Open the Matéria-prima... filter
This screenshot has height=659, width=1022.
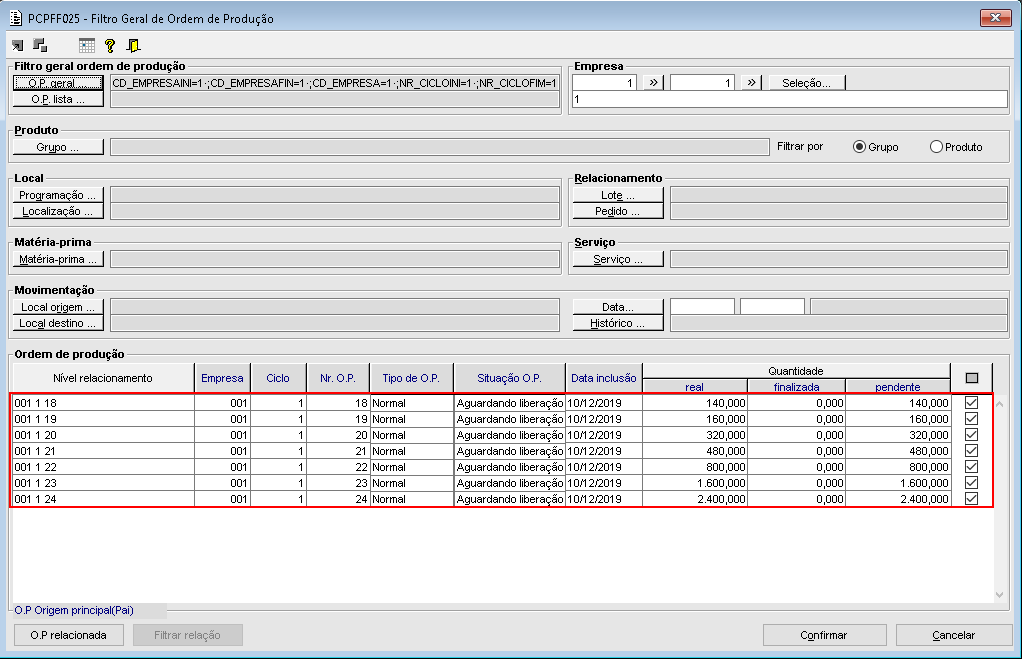(x=58, y=259)
